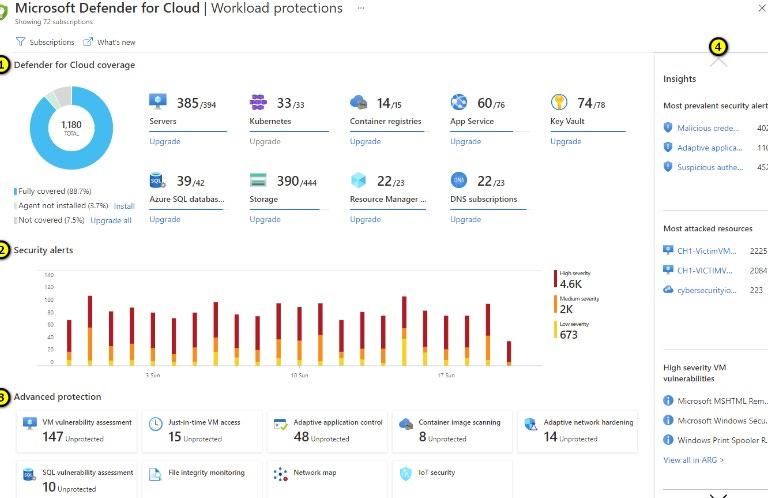This screenshot has width=768, height=498.
Task: Click the Upgrade link under Azure SQL databases
Action: [165, 219]
